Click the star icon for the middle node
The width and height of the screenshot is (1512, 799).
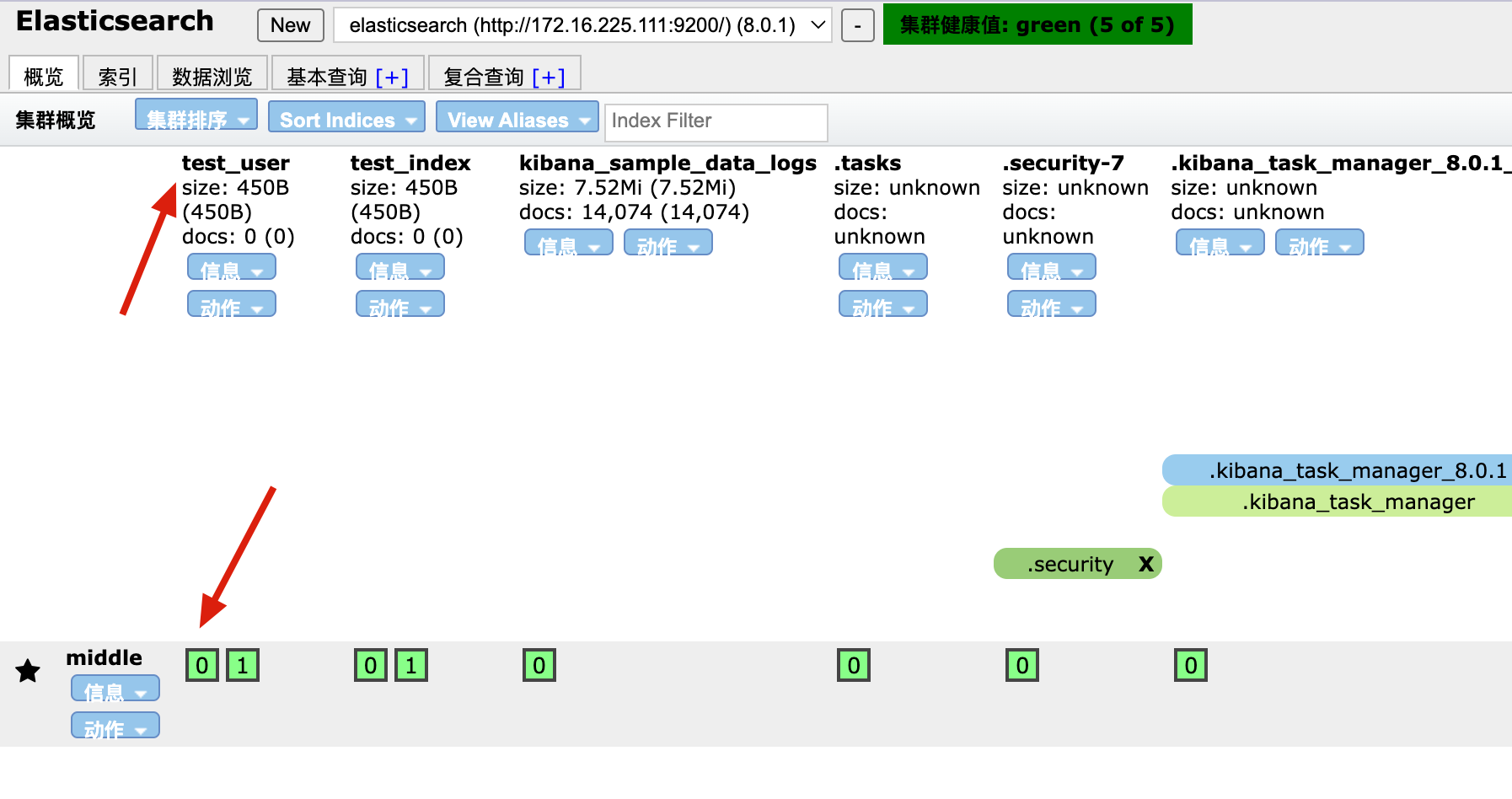click(x=28, y=671)
